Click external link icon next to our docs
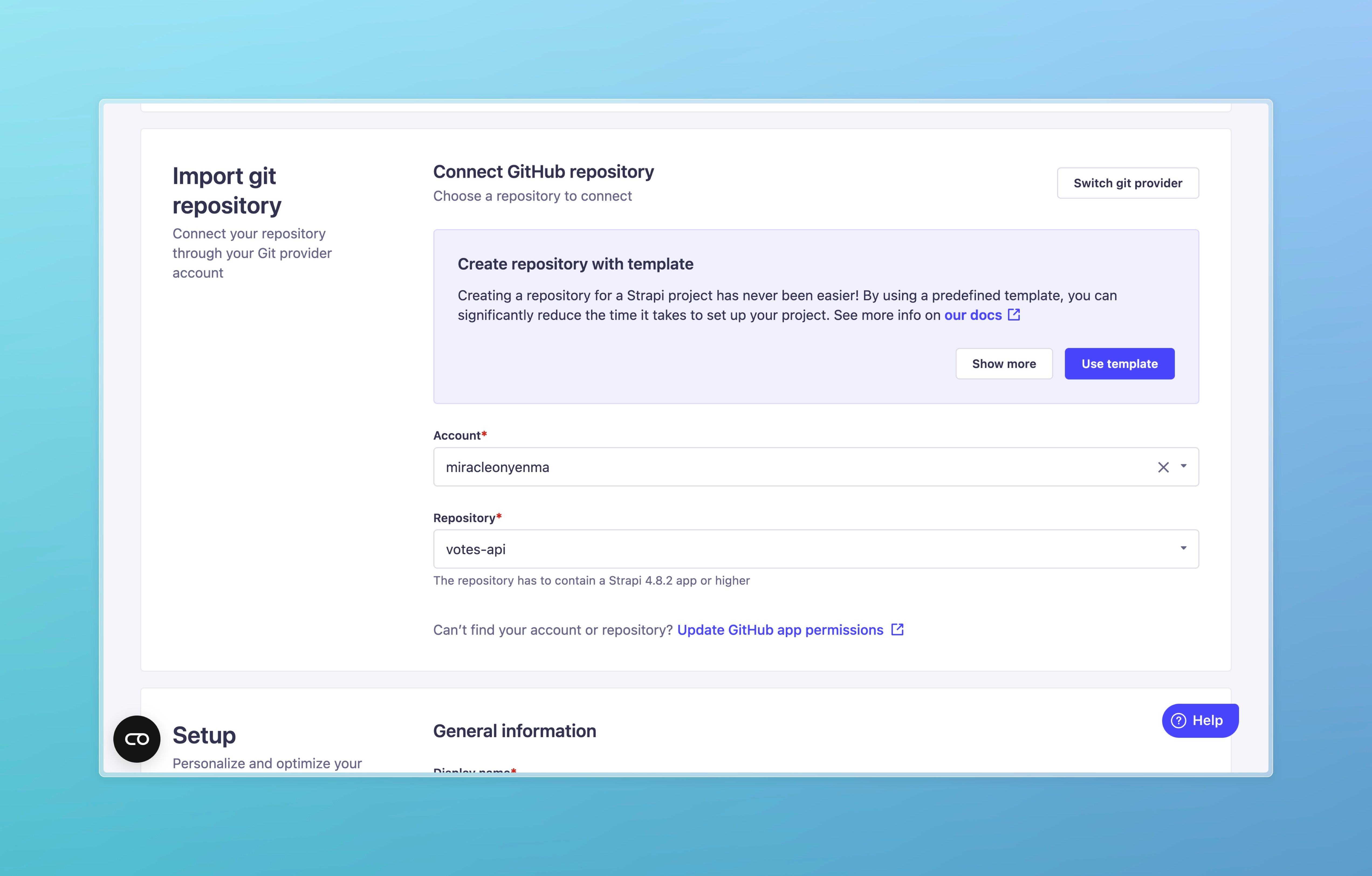The height and width of the screenshot is (876, 1372). (x=1014, y=314)
